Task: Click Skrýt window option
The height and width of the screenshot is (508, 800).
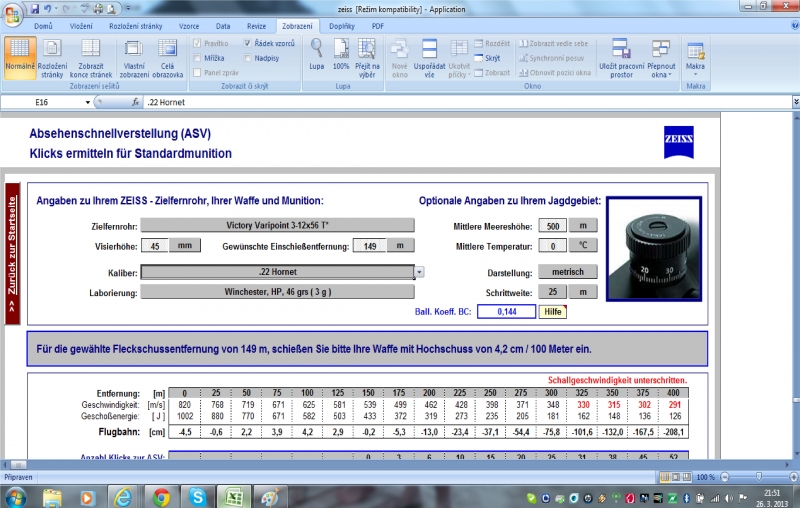Action: [487, 58]
